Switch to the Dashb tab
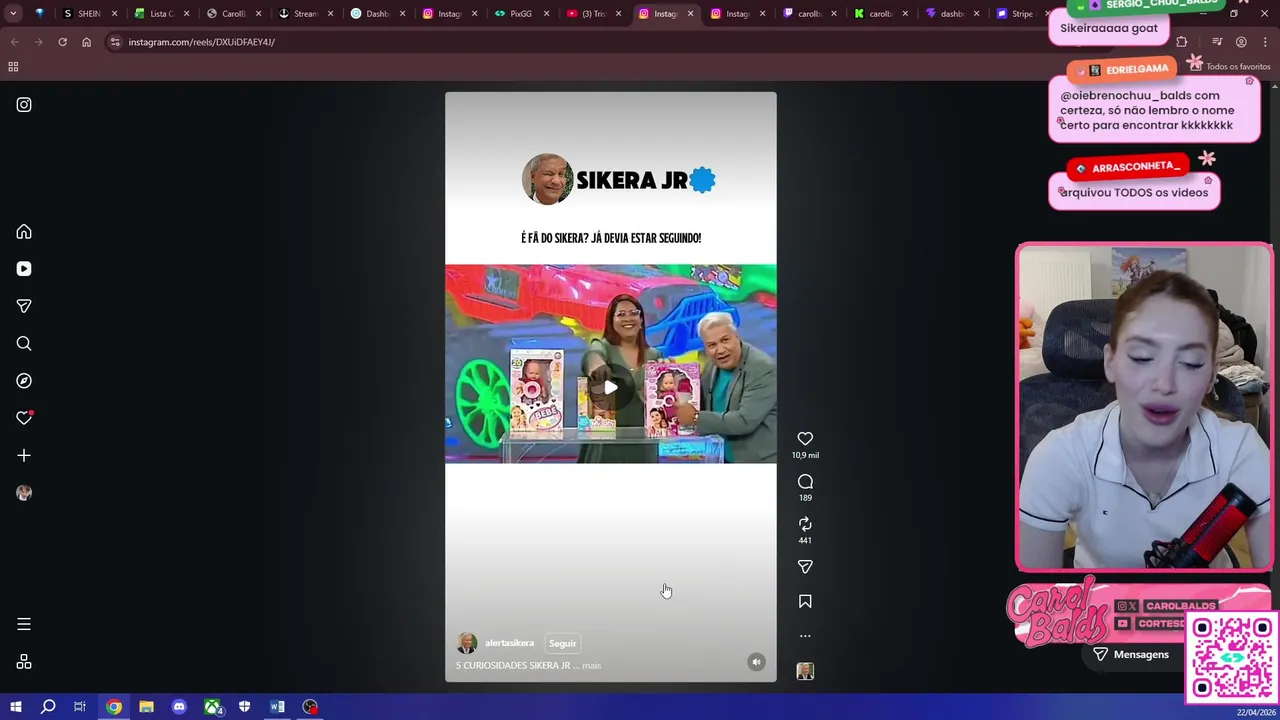This screenshot has width=1280, height=720. pyautogui.click(x=378, y=14)
